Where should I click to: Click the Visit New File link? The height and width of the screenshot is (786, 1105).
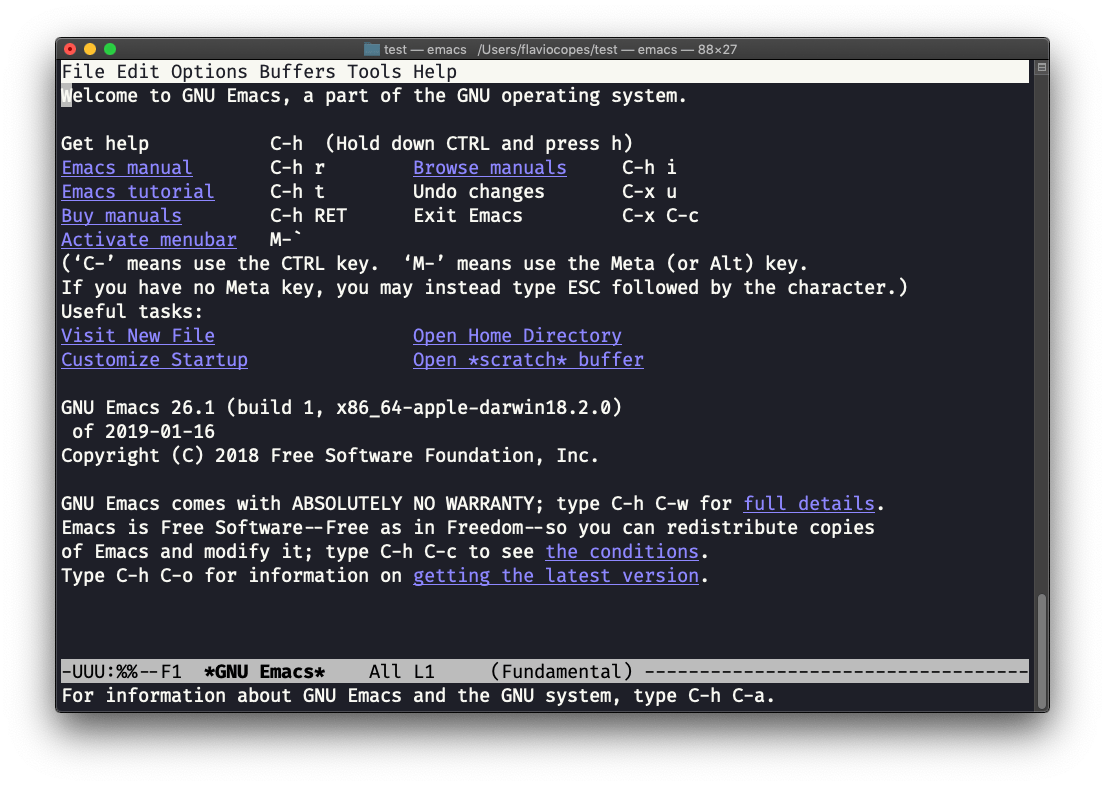138,336
